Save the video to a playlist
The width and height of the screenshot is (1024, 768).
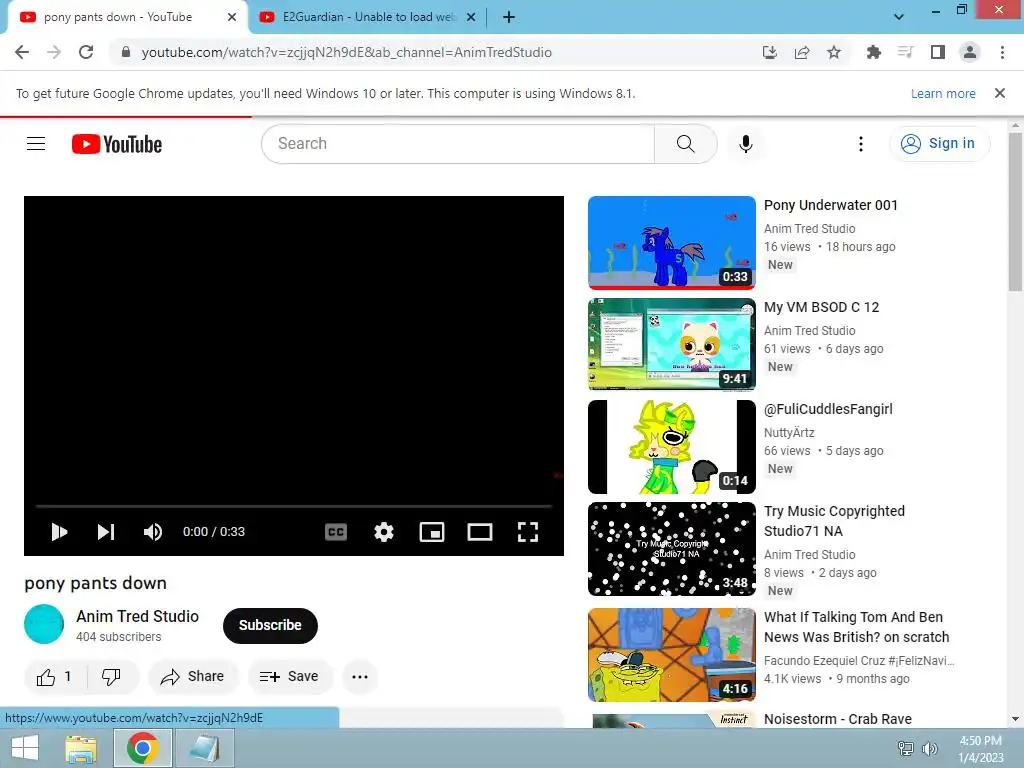[x=289, y=677]
